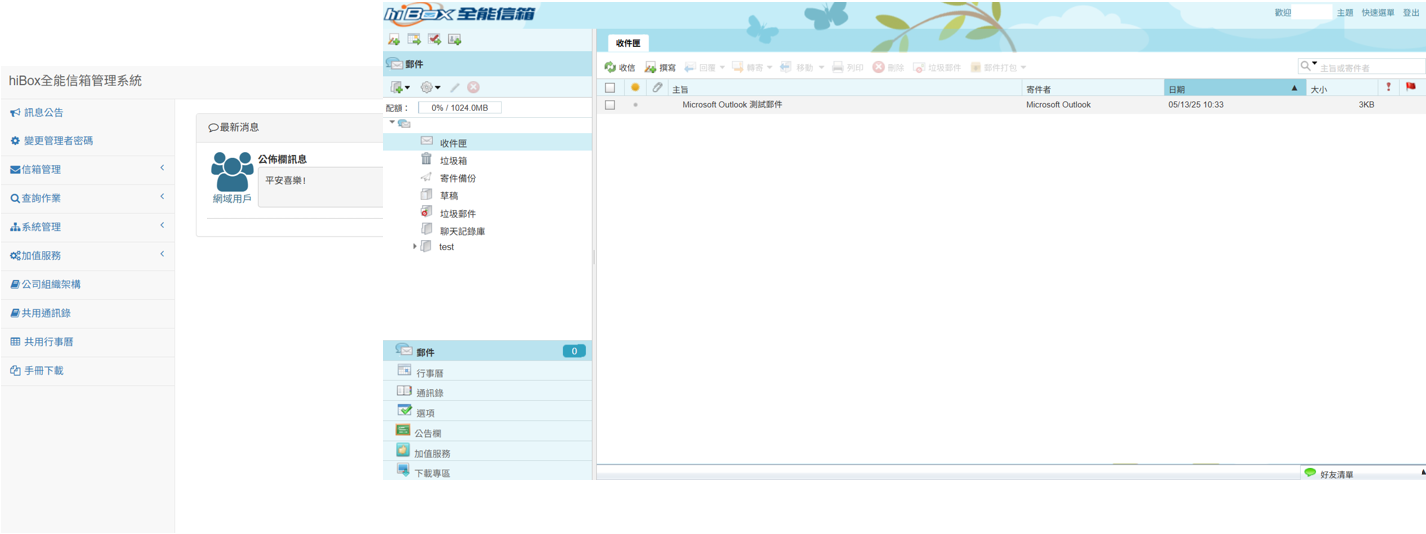The height and width of the screenshot is (534, 1426).
Task: Open the gear settings dropdown in folder toolbar
Action: point(431,87)
